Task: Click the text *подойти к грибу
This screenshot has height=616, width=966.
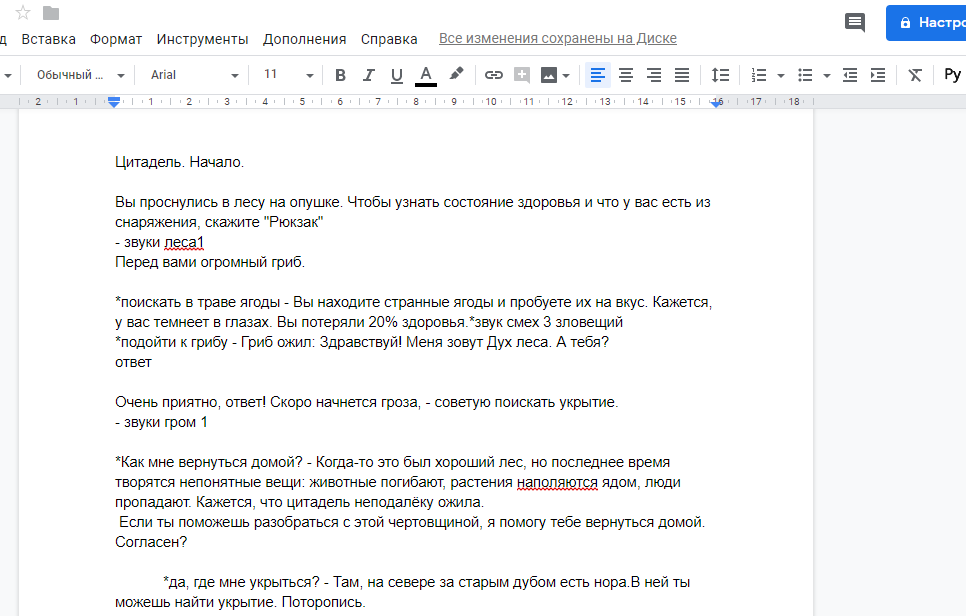Action: [171, 342]
